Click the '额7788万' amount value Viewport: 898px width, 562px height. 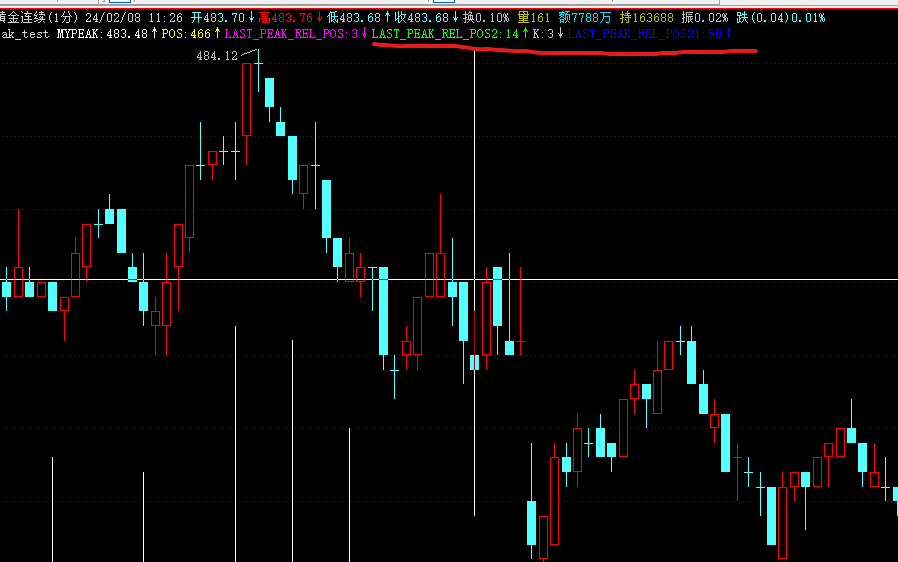click(585, 18)
